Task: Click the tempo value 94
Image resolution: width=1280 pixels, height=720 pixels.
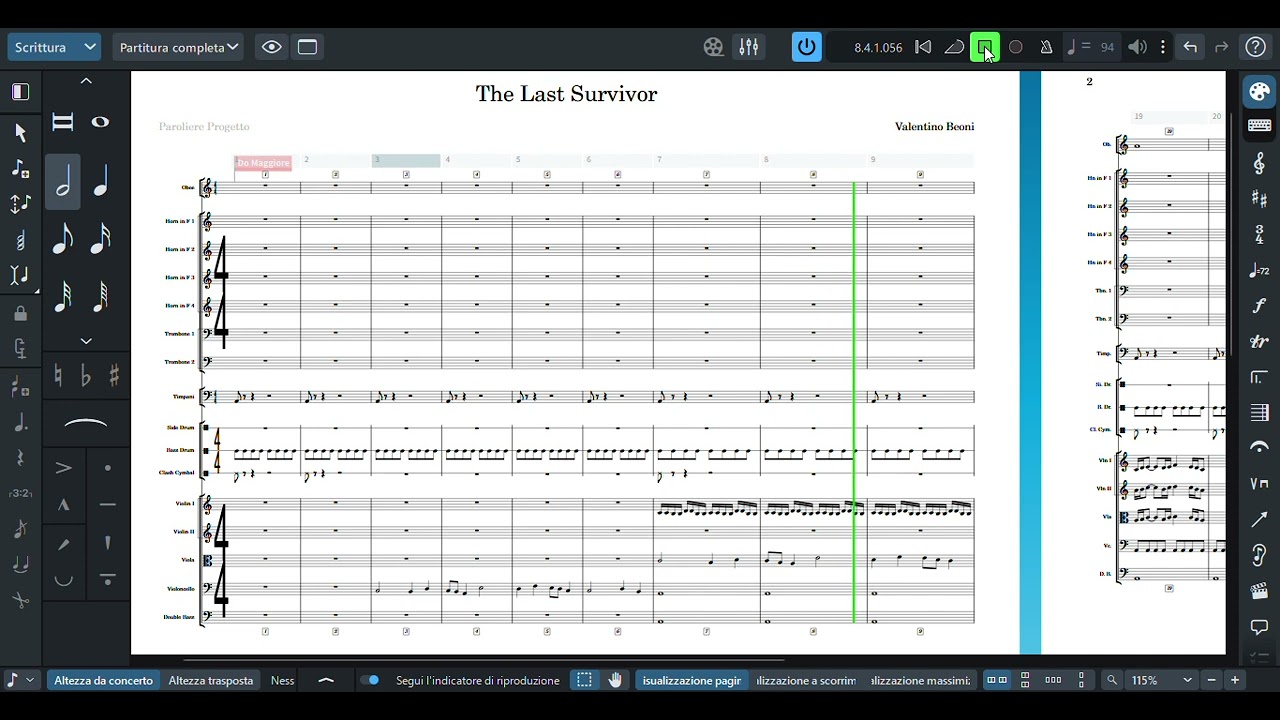Action: [1107, 47]
